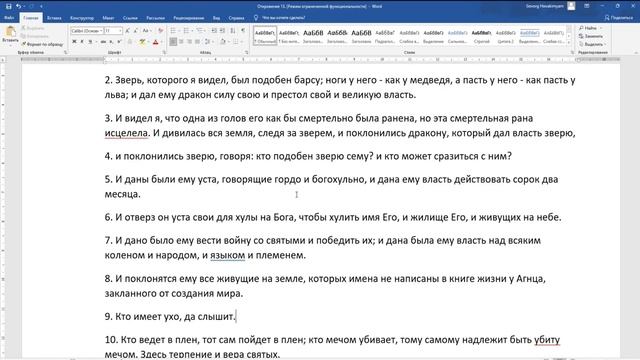
Task: Open the Файл tab
Action: pos(9,18)
